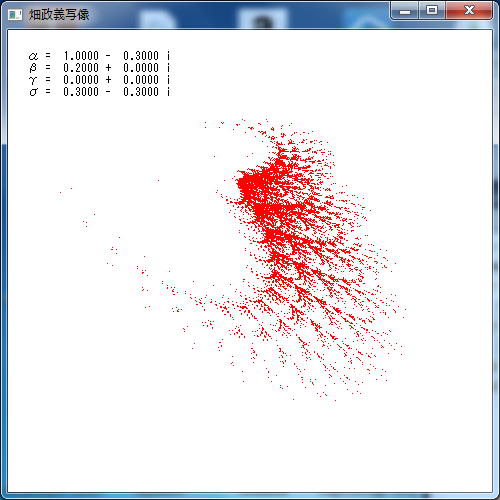Click the β symbol label
The width and height of the screenshot is (500, 500).
(x=33, y=68)
